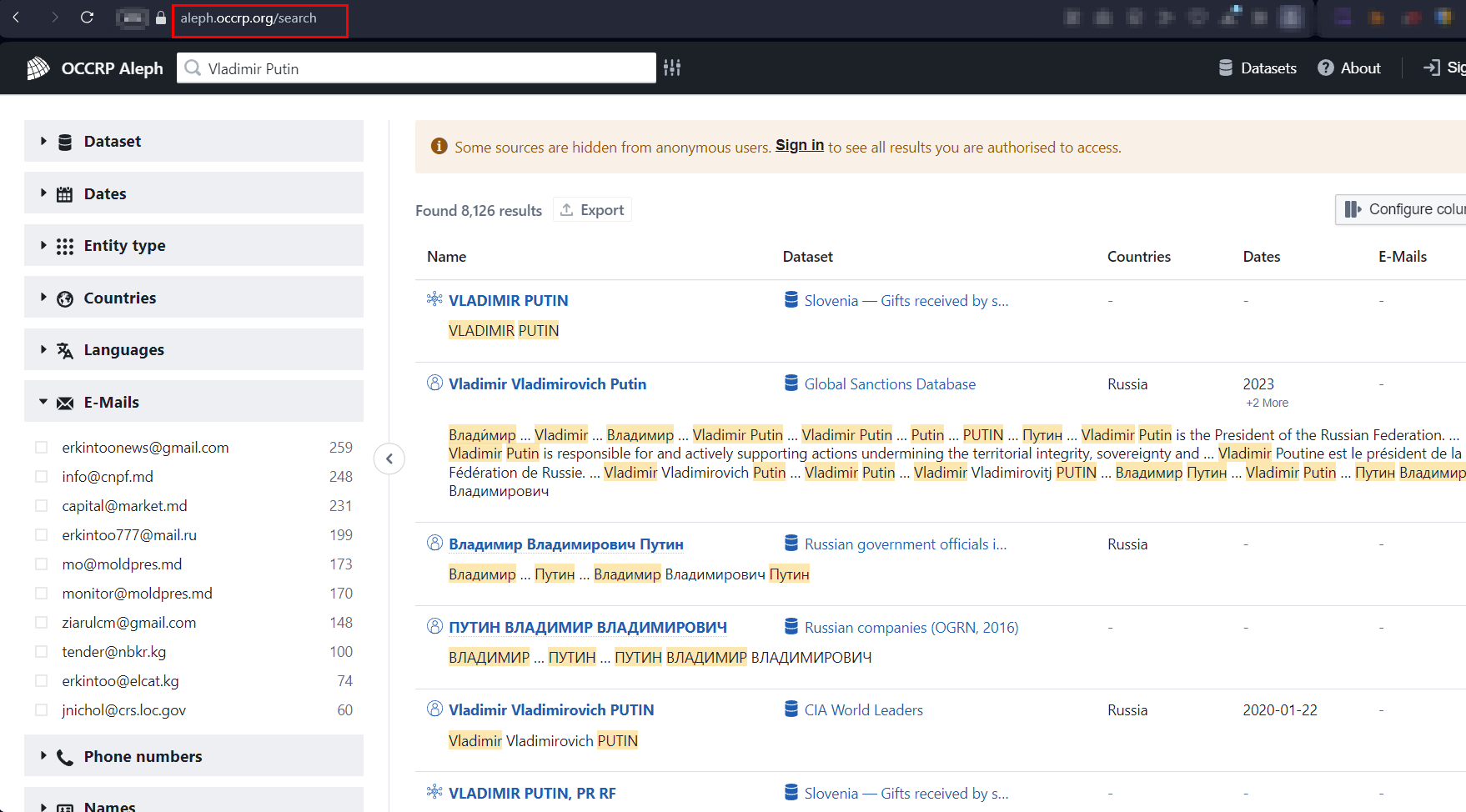Image resolution: width=1466 pixels, height=812 pixels.
Task: Collapse sidebar with the round chevron button
Action: click(x=389, y=459)
